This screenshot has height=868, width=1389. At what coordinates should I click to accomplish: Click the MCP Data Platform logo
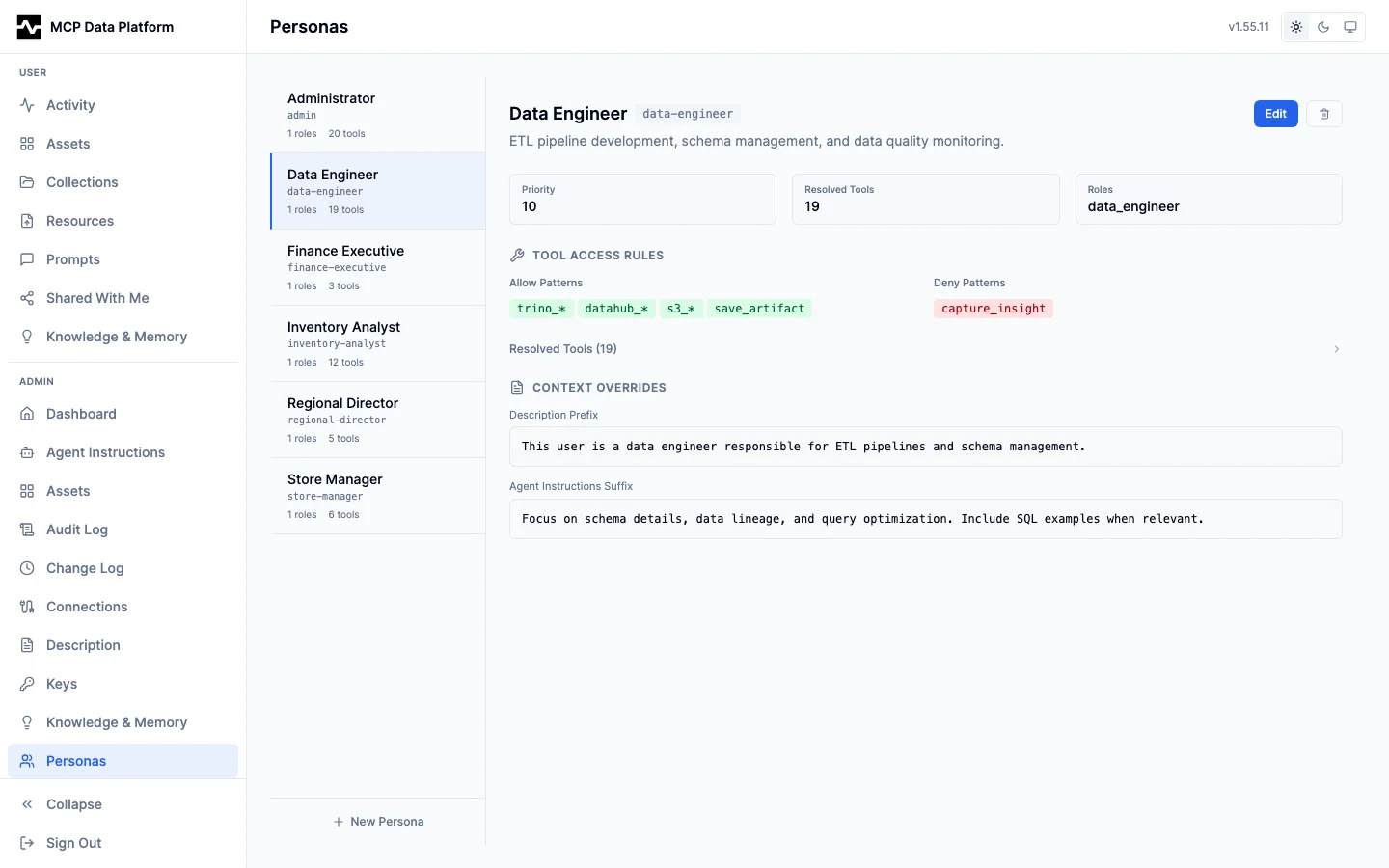coord(29,27)
